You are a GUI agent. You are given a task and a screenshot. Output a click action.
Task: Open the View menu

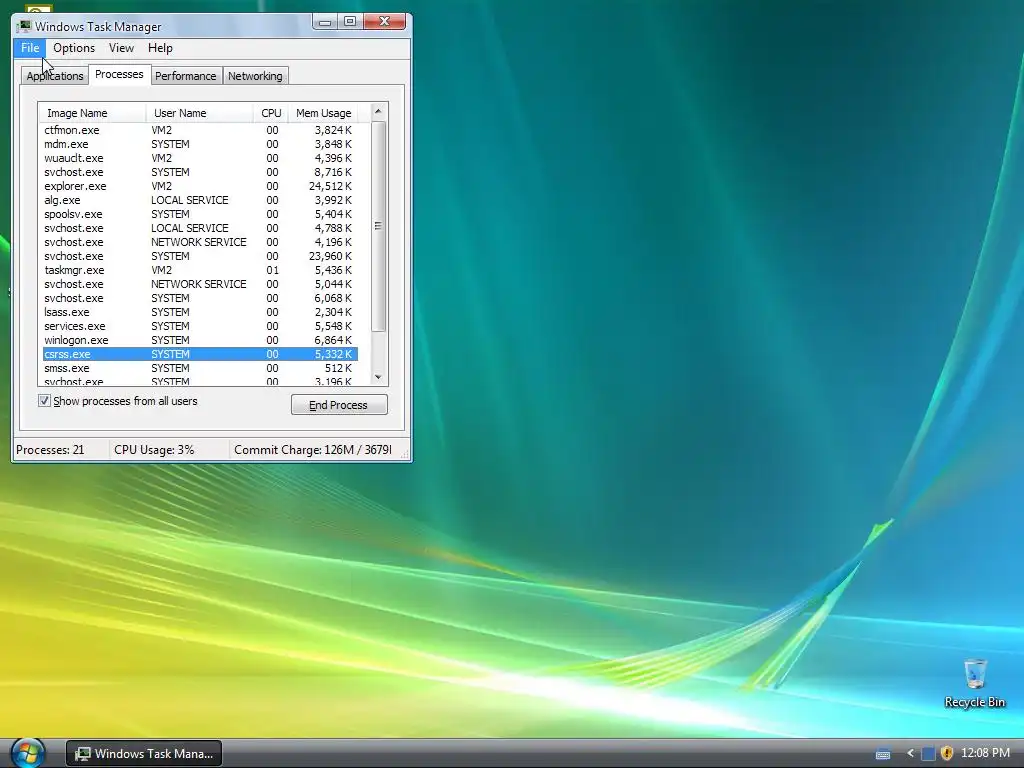pyautogui.click(x=121, y=48)
